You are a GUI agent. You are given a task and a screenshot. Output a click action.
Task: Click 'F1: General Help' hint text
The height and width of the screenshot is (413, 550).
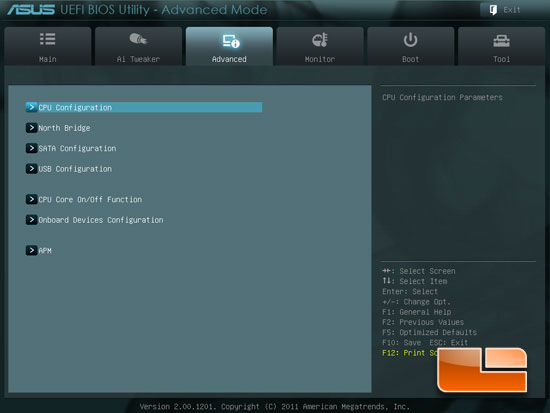[417, 312]
